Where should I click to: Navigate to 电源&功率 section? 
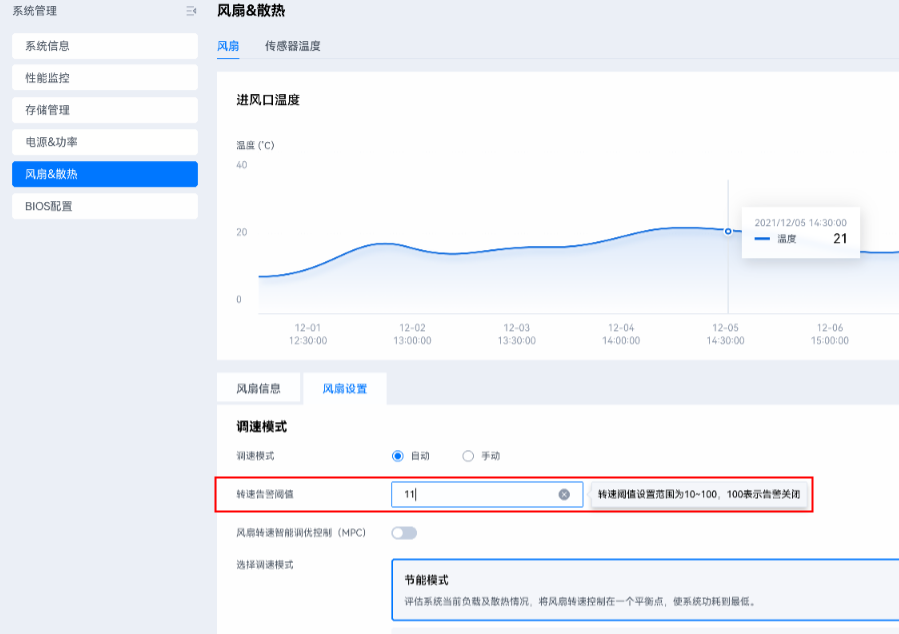point(105,142)
